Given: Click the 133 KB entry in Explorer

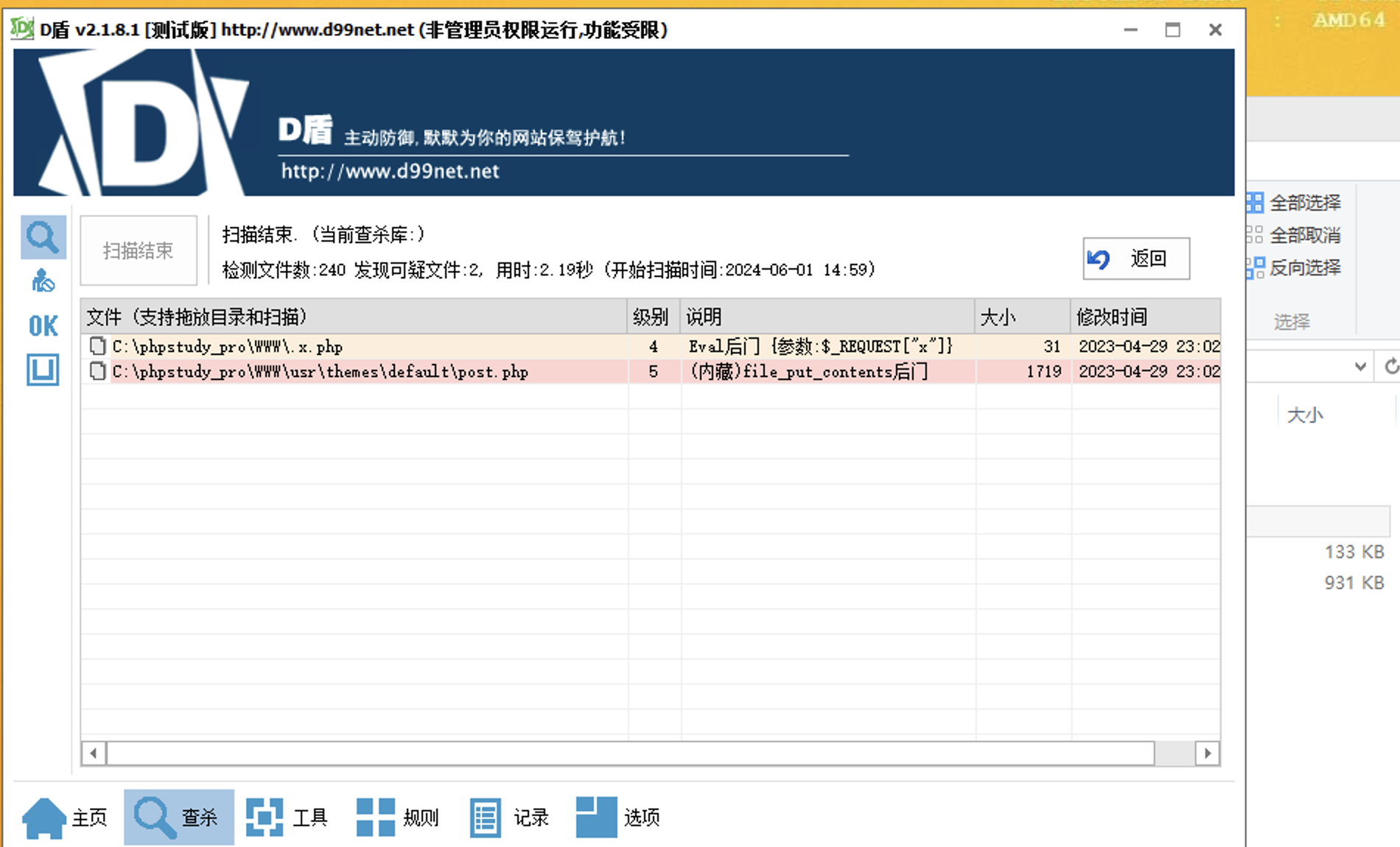Looking at the screenshot, I should (x=1354, y=552).
